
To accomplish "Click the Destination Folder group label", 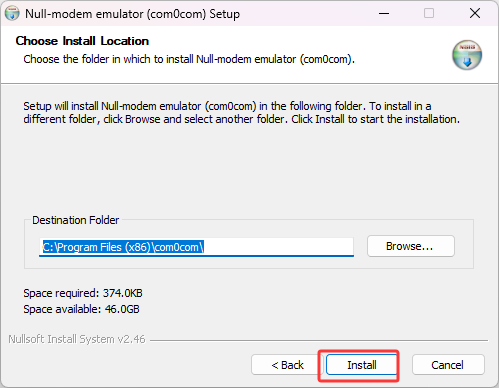I will [75, 220].
